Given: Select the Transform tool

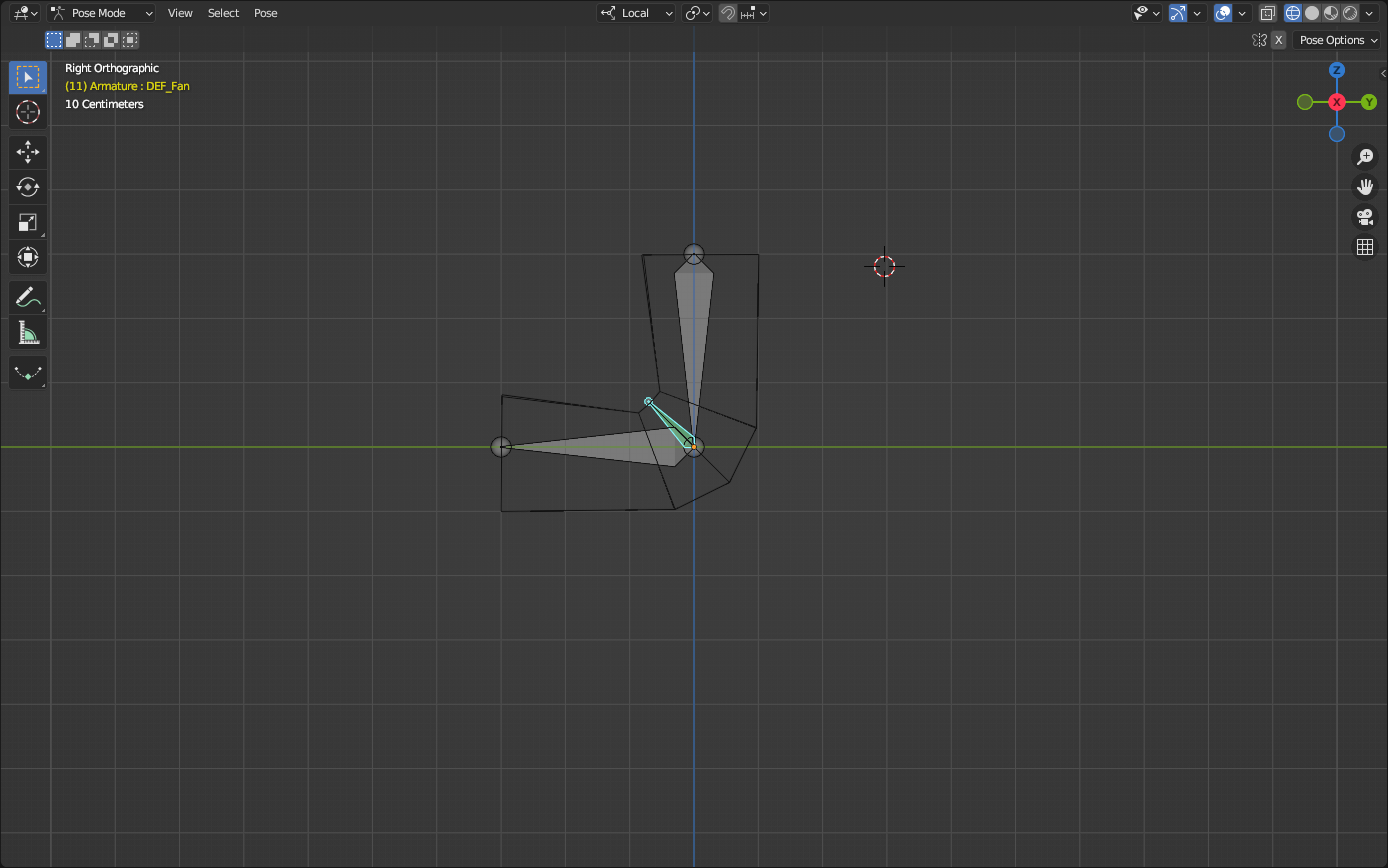Looking at the screenshot, I should point(28,257).
